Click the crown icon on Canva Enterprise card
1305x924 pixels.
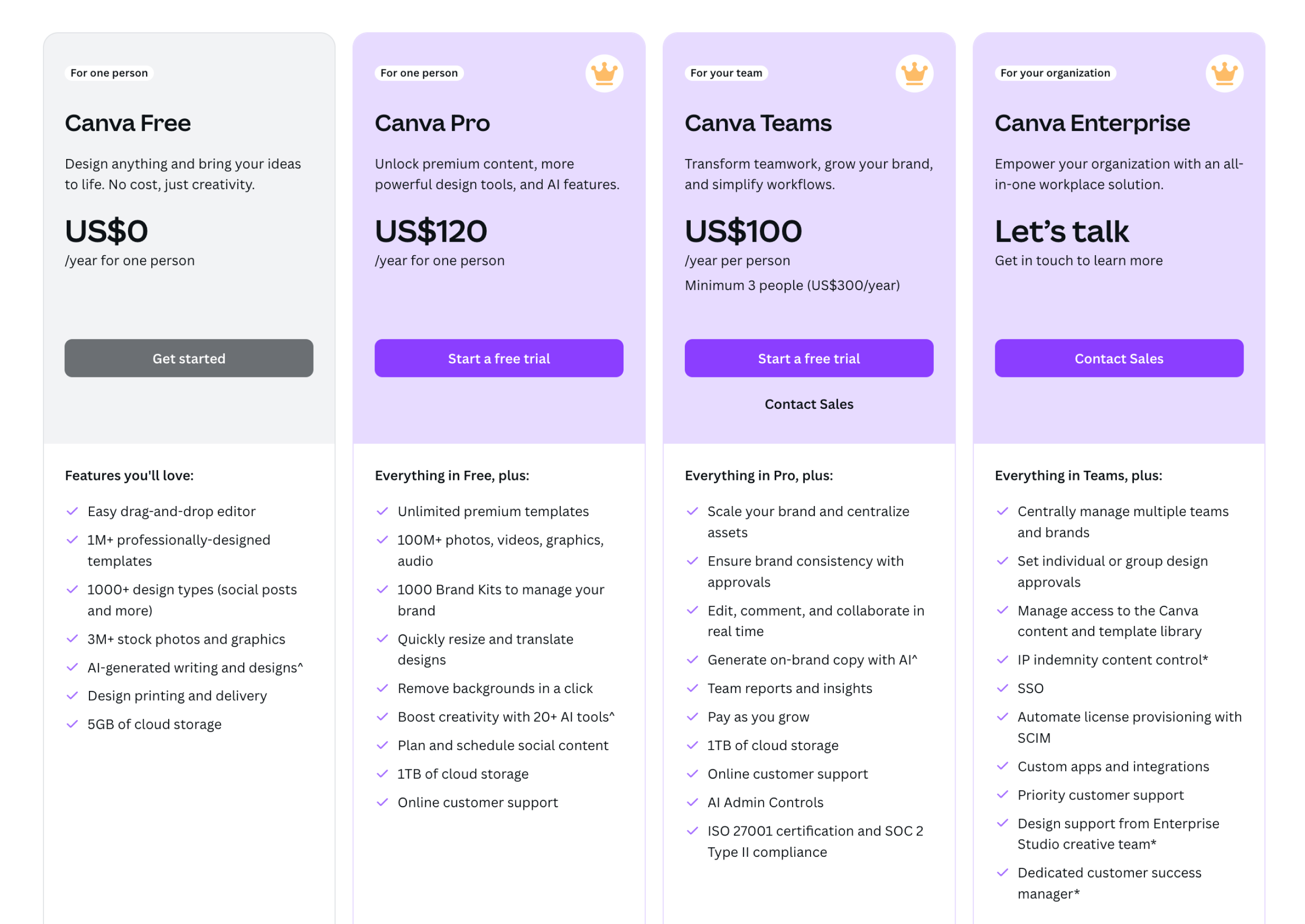click(x=1225, y=73)
